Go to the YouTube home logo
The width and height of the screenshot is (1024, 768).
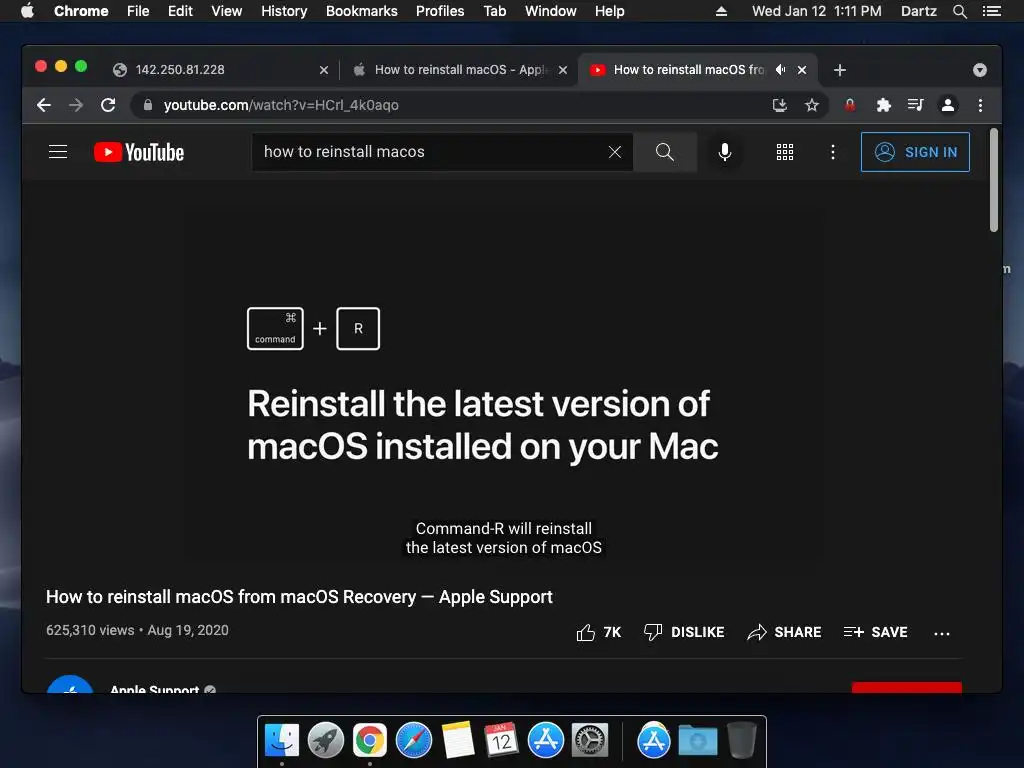point(138,152)
